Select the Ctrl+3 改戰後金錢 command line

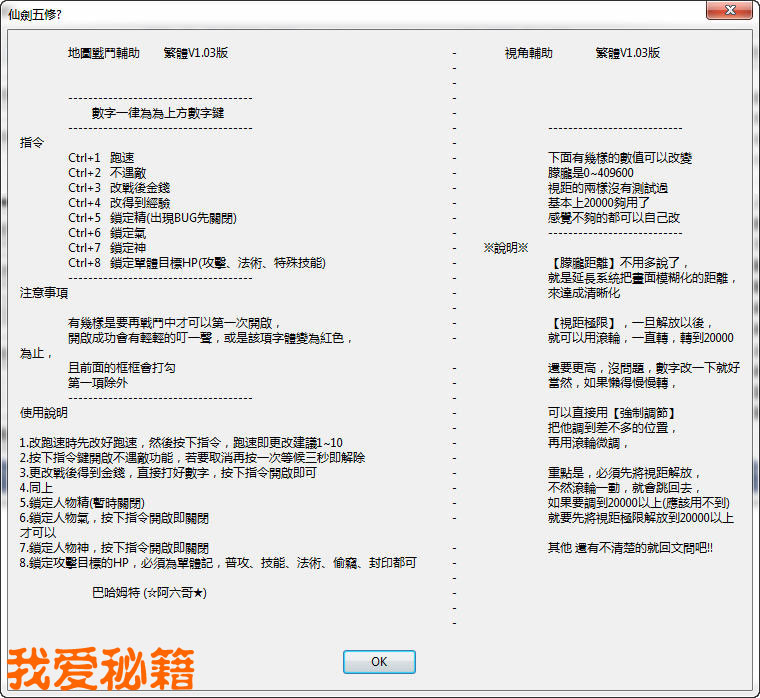pos(119,188)
